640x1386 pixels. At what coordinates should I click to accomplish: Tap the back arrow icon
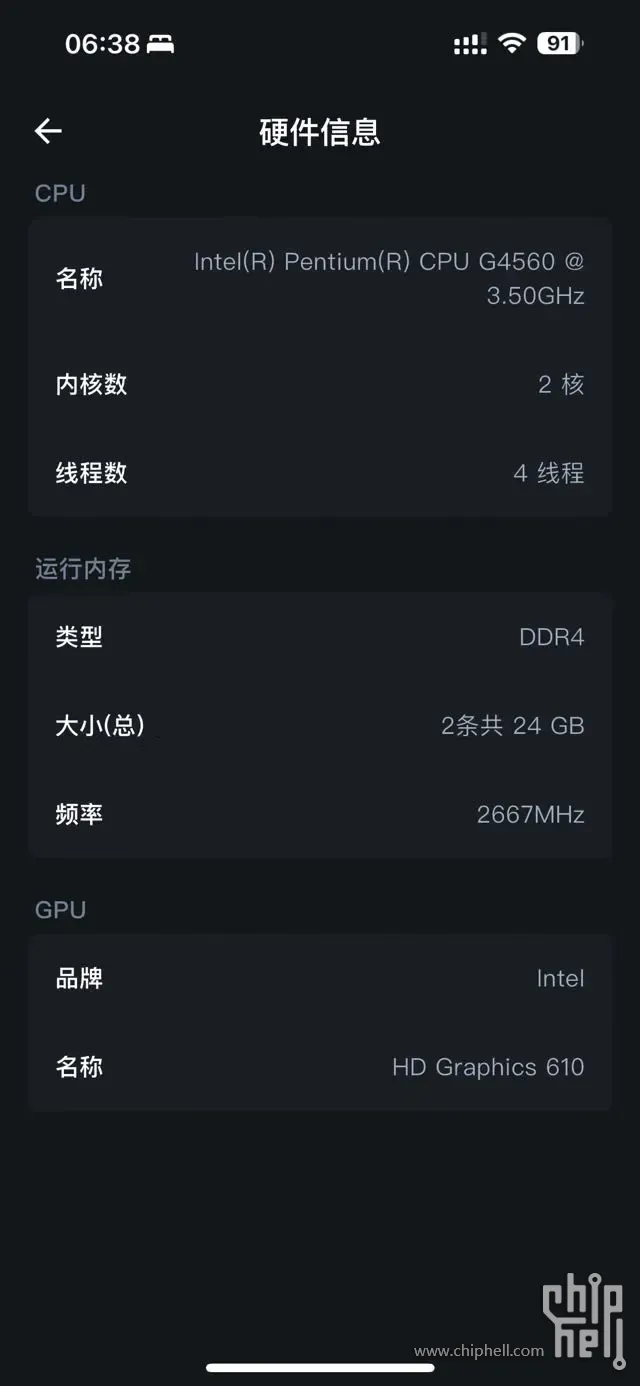[48, 131]
